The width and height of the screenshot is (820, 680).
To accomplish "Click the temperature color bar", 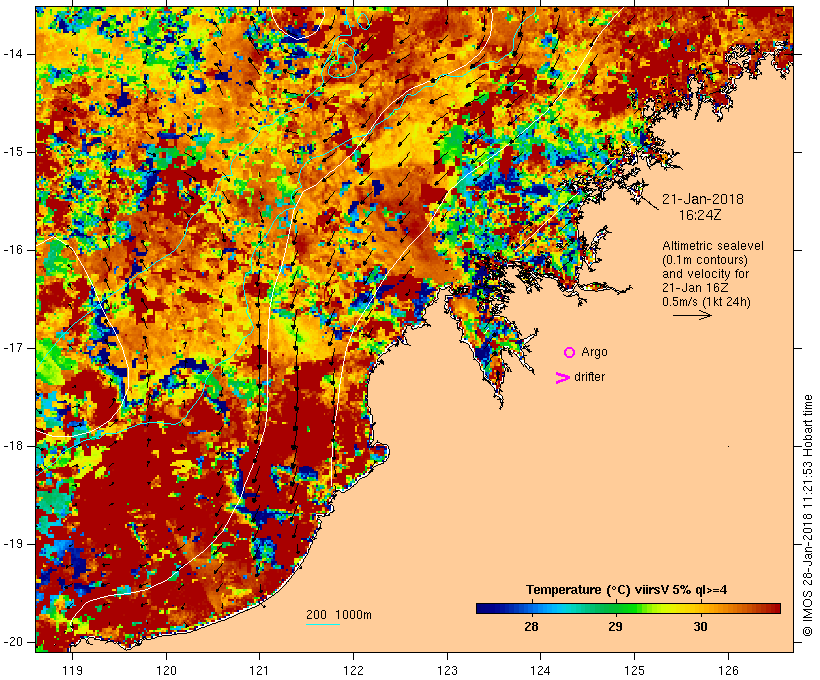I will tap(628, 608).
